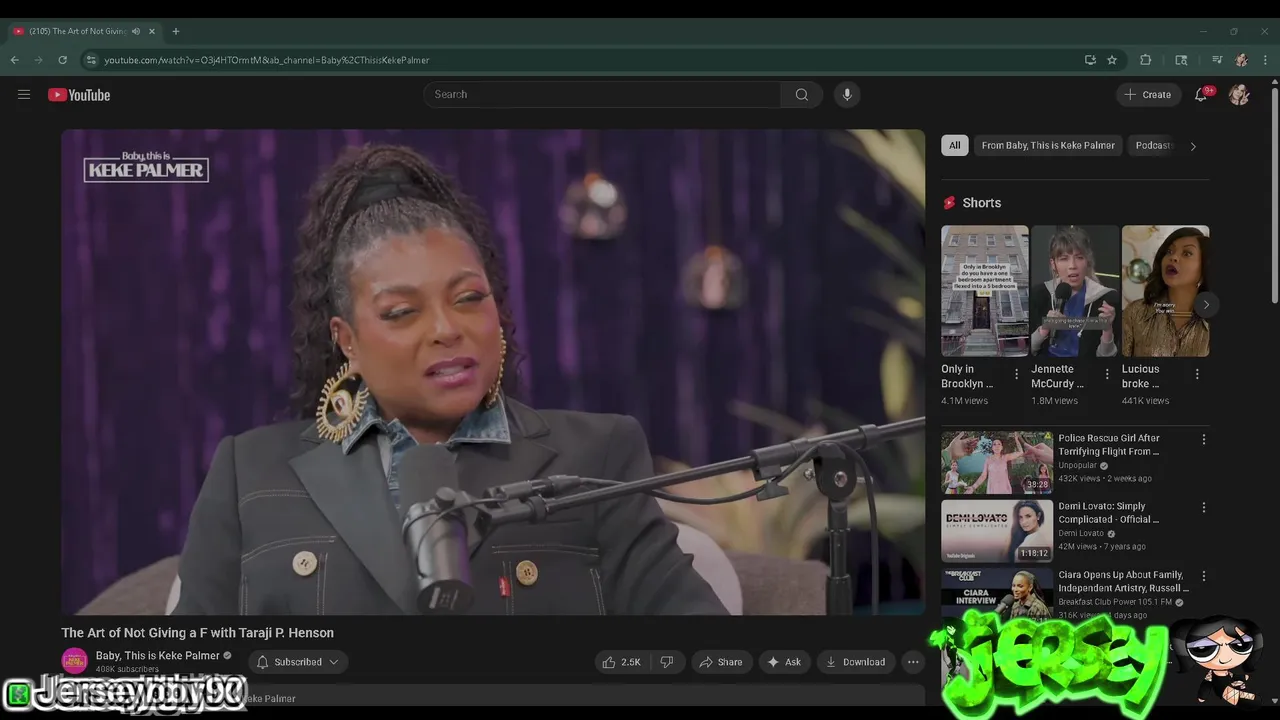Open the Jennette McCurdy short

(1075, 291)
